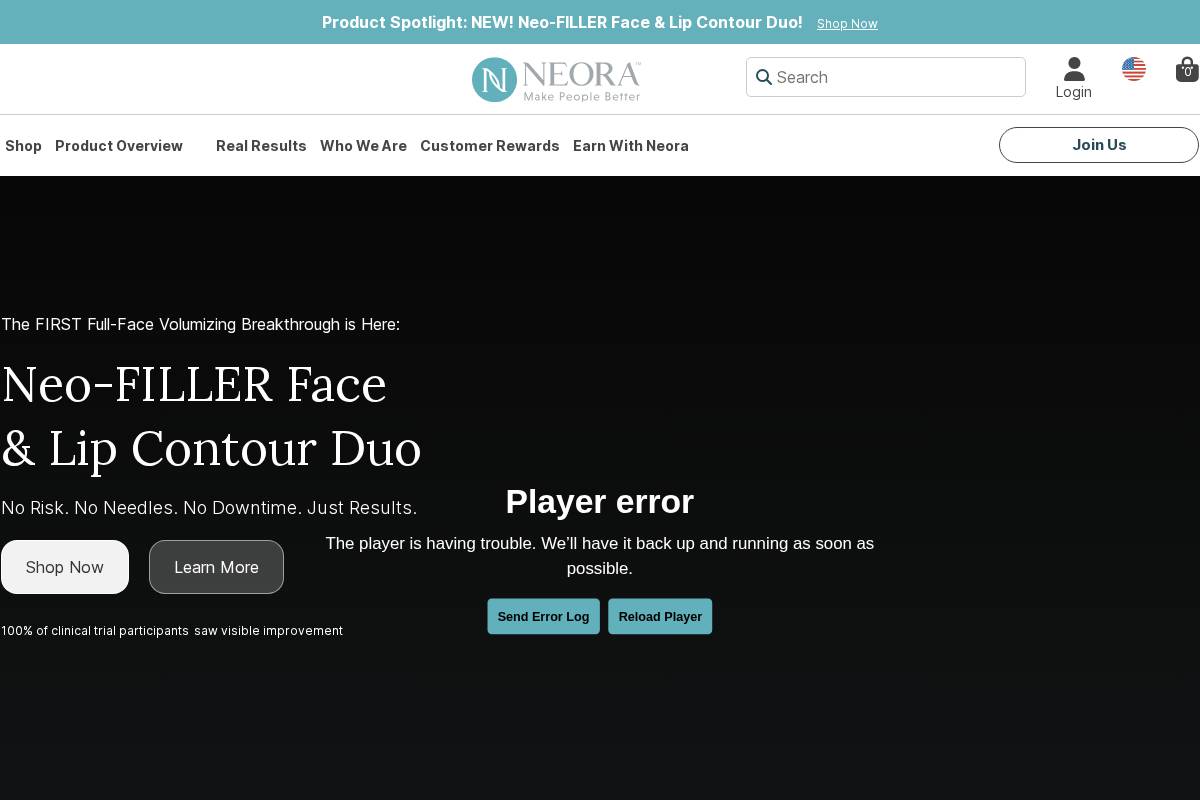Click 'No Risk. No Needles' tagline
The height and width of the screenshot is (800, 1200).
[209, 508]
